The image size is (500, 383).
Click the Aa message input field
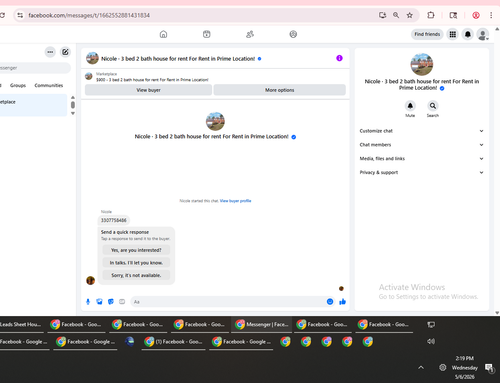click(228, 302)
